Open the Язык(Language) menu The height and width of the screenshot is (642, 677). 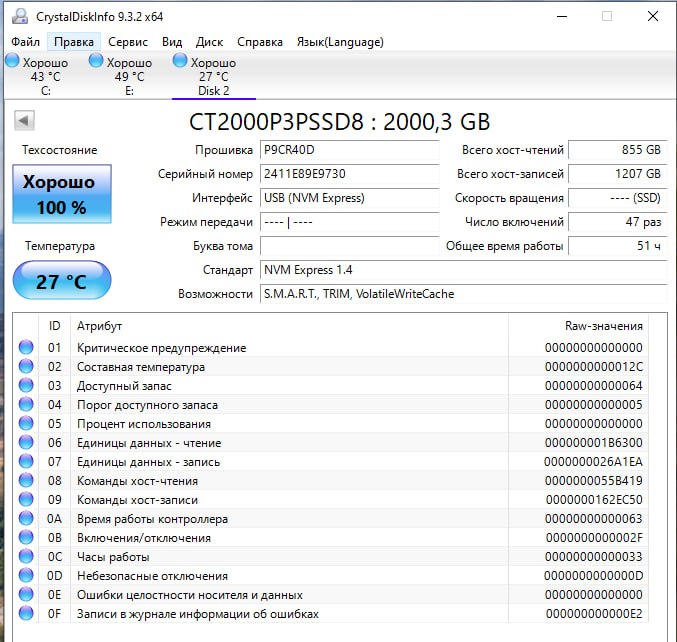point(340,42)
